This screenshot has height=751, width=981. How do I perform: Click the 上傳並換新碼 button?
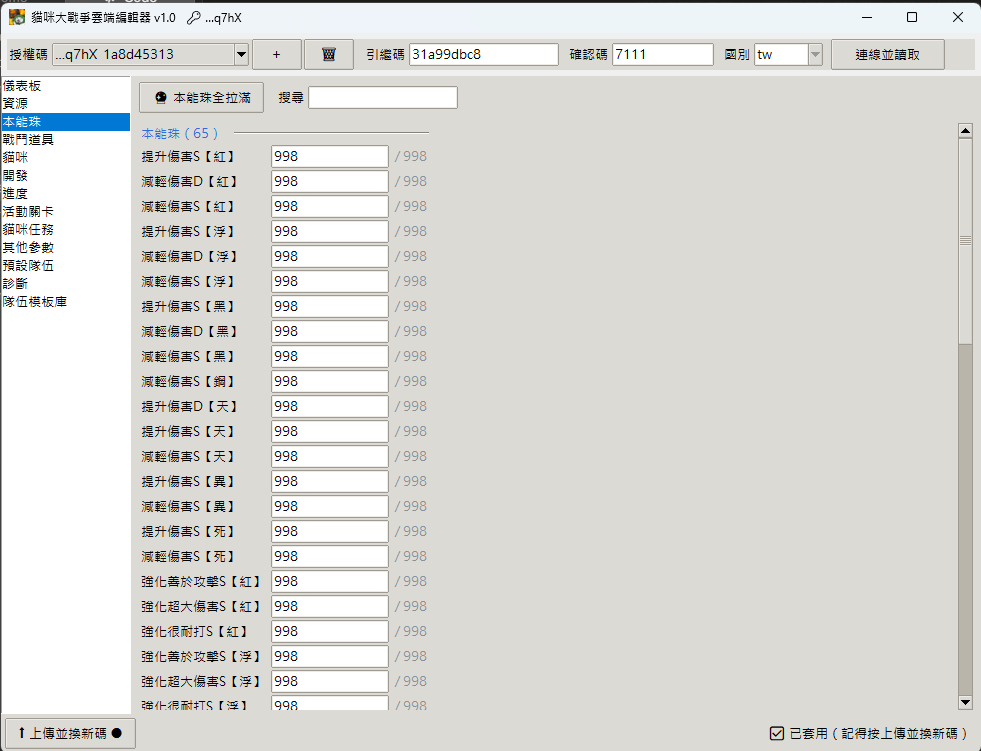[69, 733]
